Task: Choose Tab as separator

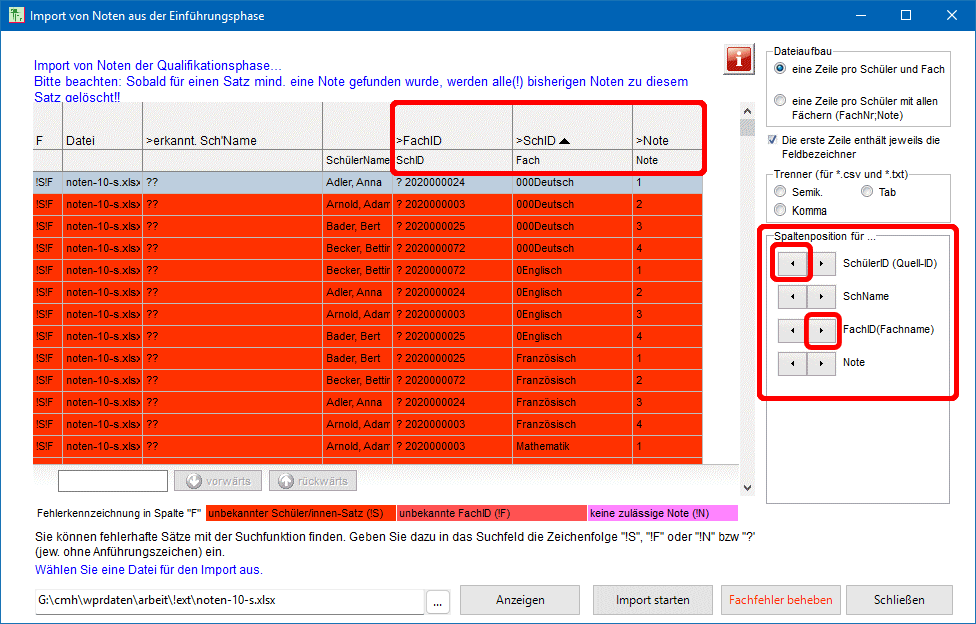Action: [867, 192]
